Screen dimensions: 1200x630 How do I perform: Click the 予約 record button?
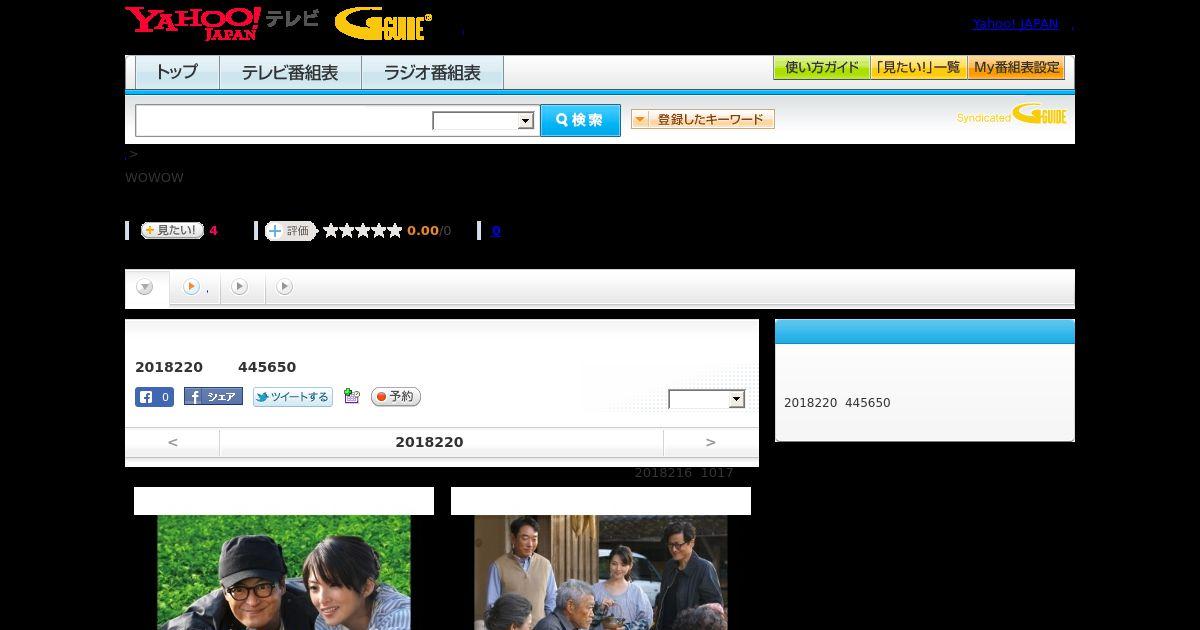(396, 397)
